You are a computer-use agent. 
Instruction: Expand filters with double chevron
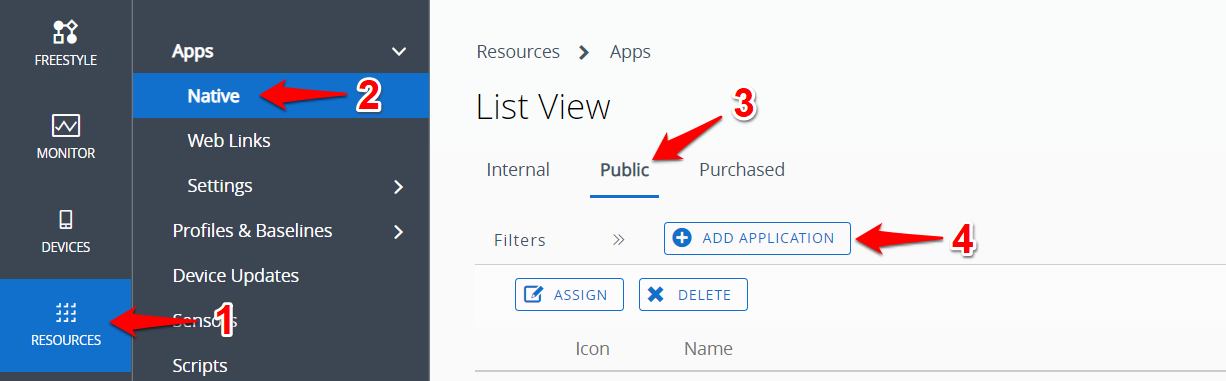click(619, 240)
